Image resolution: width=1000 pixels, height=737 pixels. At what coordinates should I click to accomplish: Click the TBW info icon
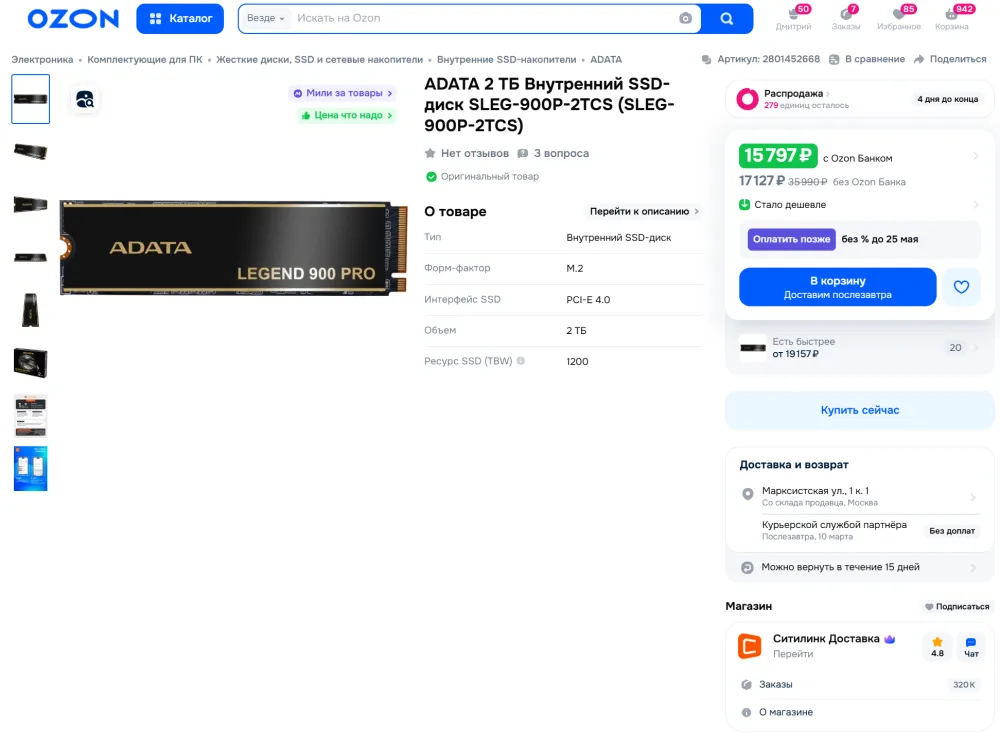(520, 361)
